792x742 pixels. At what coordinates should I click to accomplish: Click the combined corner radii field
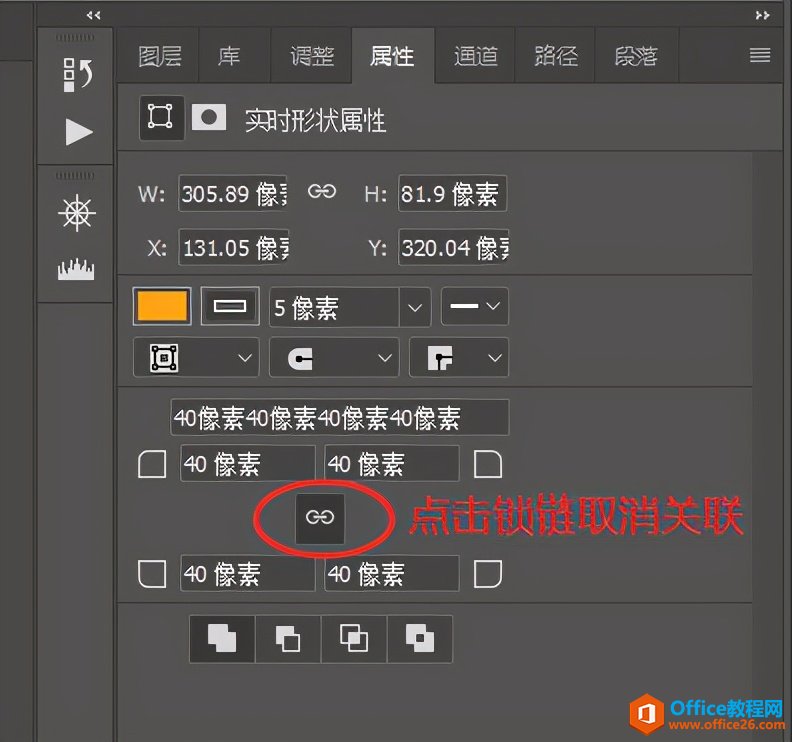coord(340,418)
